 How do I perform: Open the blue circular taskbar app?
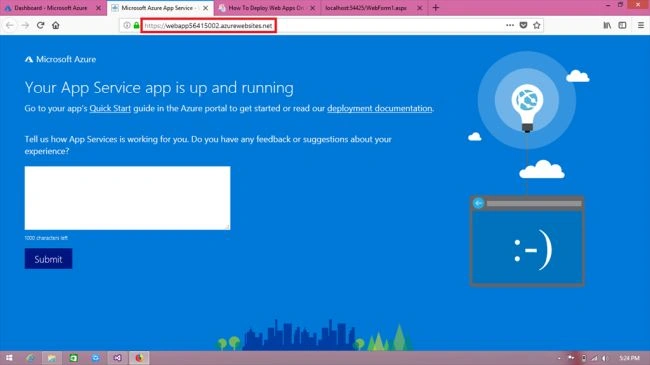click(95, 358)
